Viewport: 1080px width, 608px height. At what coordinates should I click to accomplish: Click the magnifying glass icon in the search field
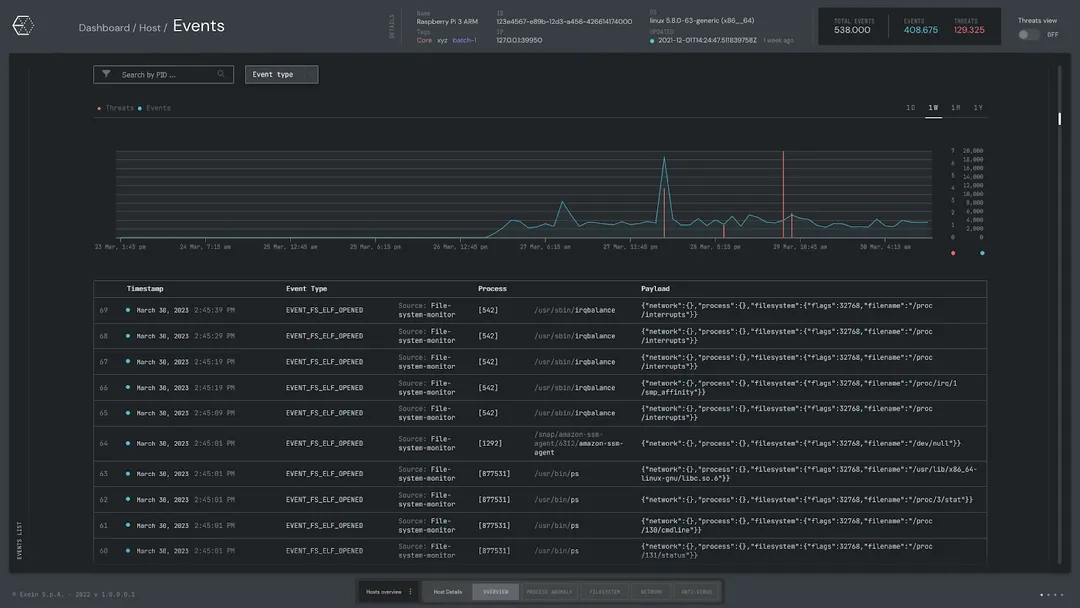(x=221, y=73)
